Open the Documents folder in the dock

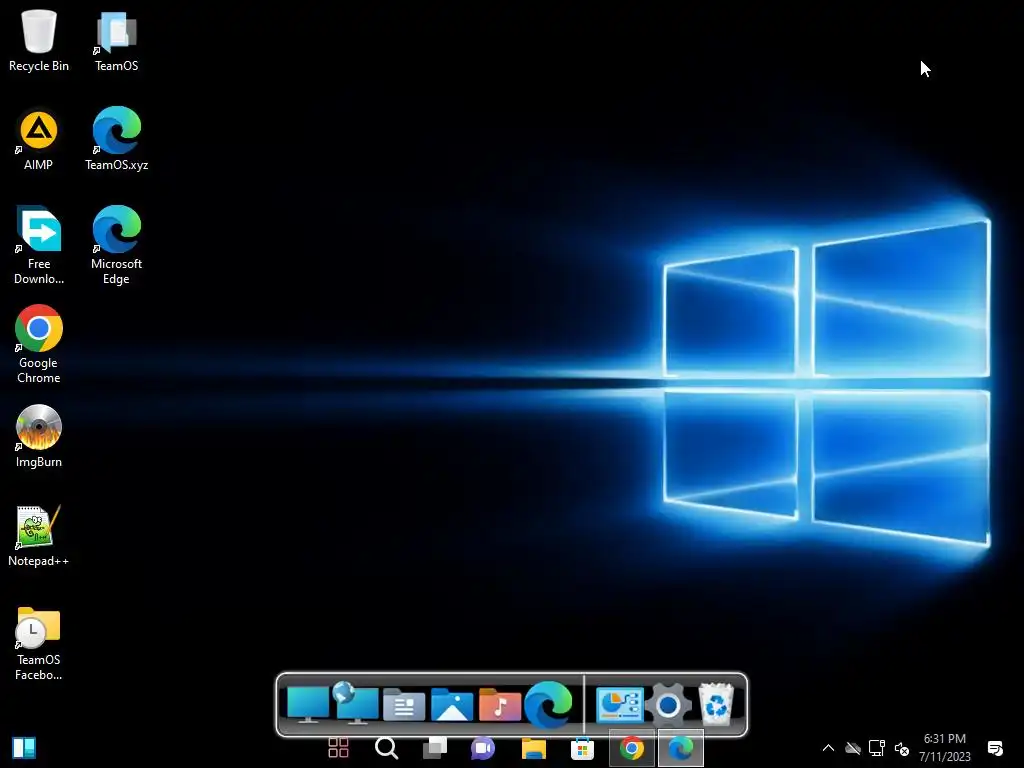coord(404,705)
